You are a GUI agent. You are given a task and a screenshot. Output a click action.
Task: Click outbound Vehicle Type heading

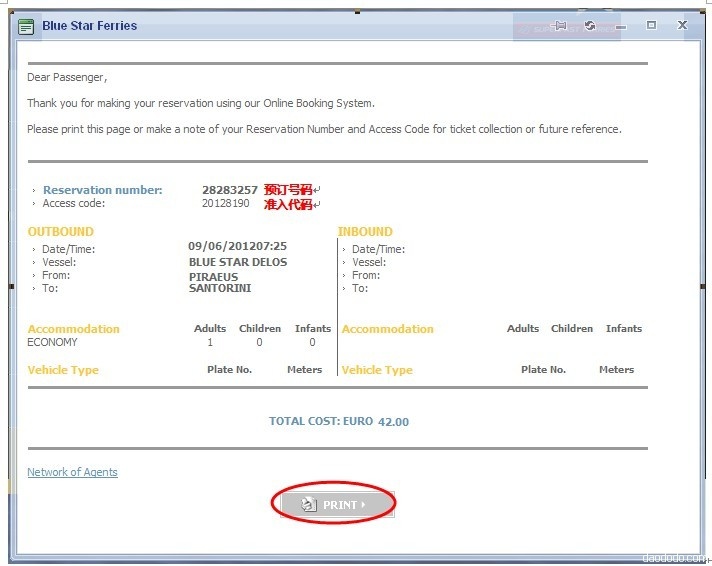(63, 370)
